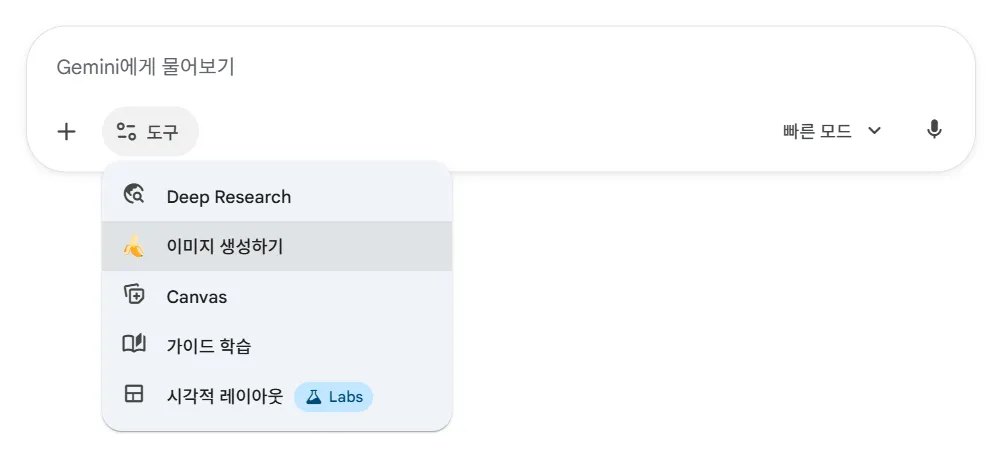This screenshot has width=1005, height=459.
Task: Select the Canvas menu option
Action: [x=196, y=297]
